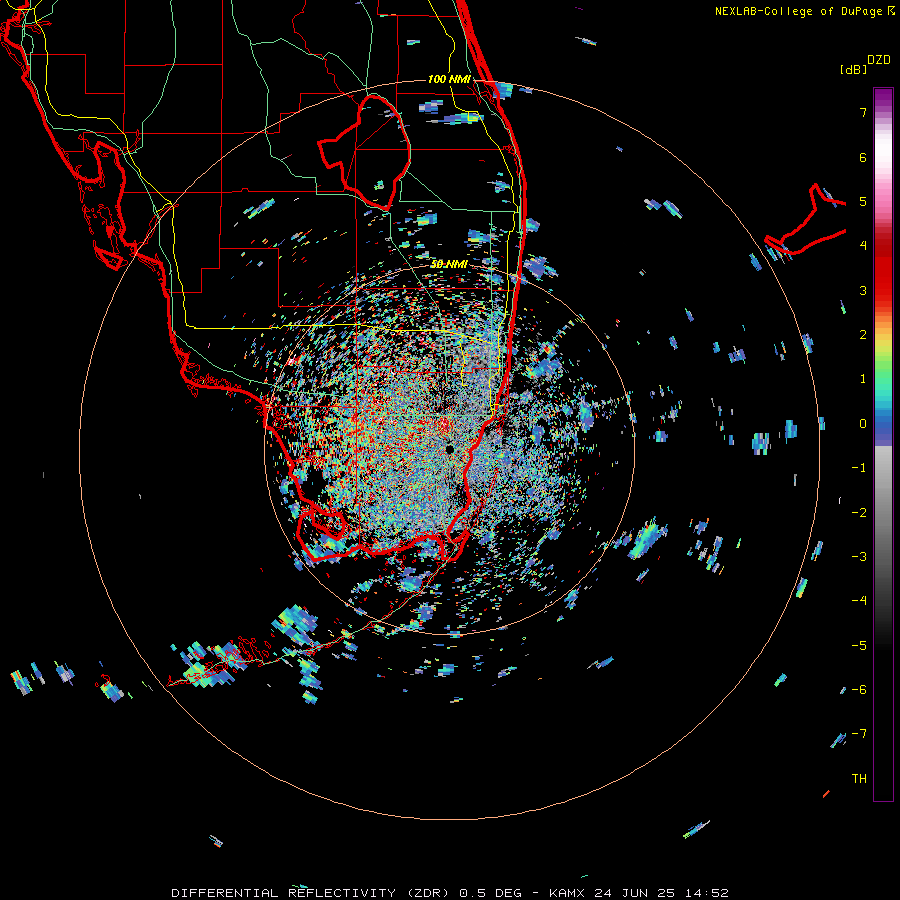Click the -6 value on color scale
This screenshot has width=900, height=900.
859,690
